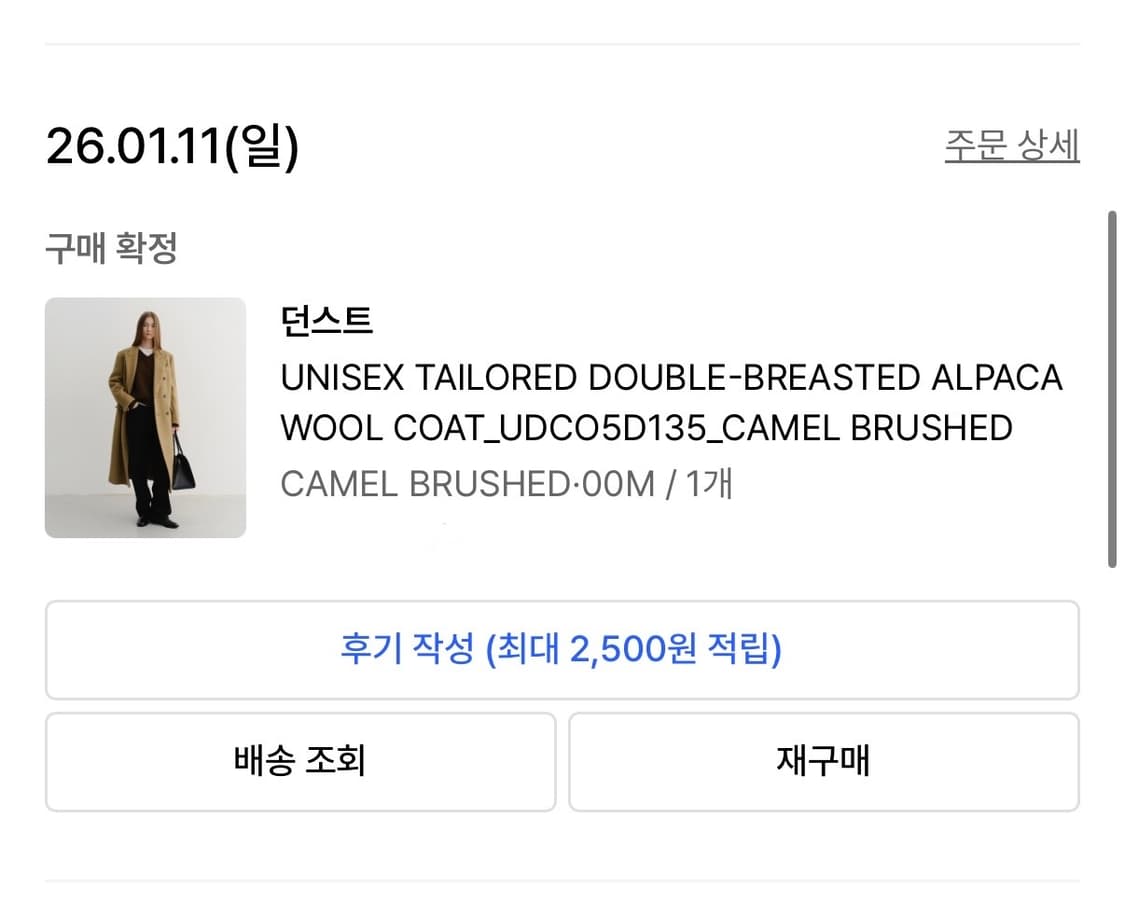Click the vertical scrollbar on the right
The height and width of the screenshot is (900, 1125).
pos(1112,388)
